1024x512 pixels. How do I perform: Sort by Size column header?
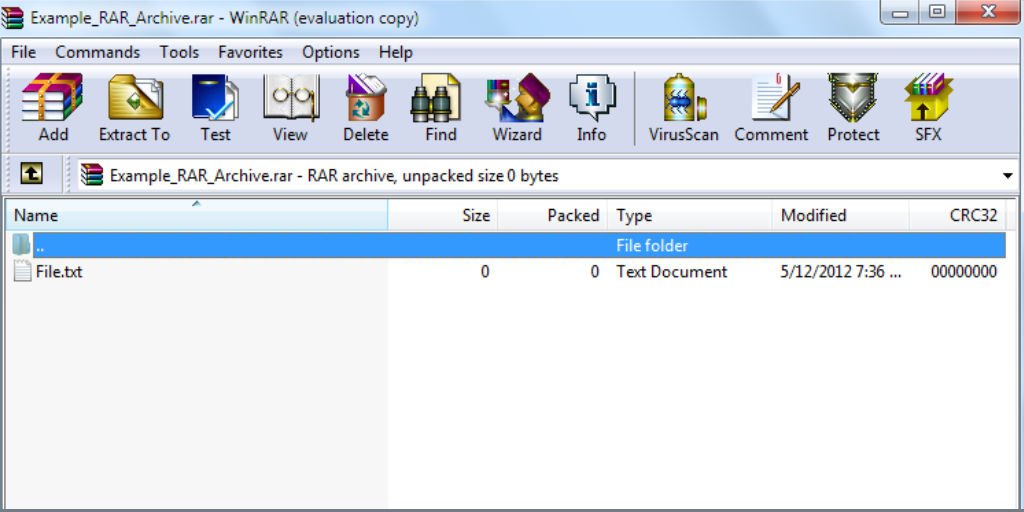[x=443, y=215]
